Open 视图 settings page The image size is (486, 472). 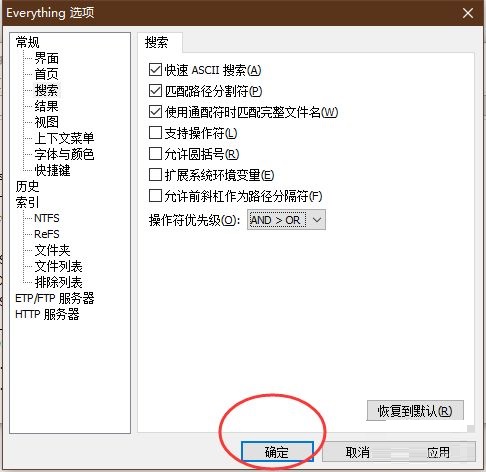pos(47,122)
